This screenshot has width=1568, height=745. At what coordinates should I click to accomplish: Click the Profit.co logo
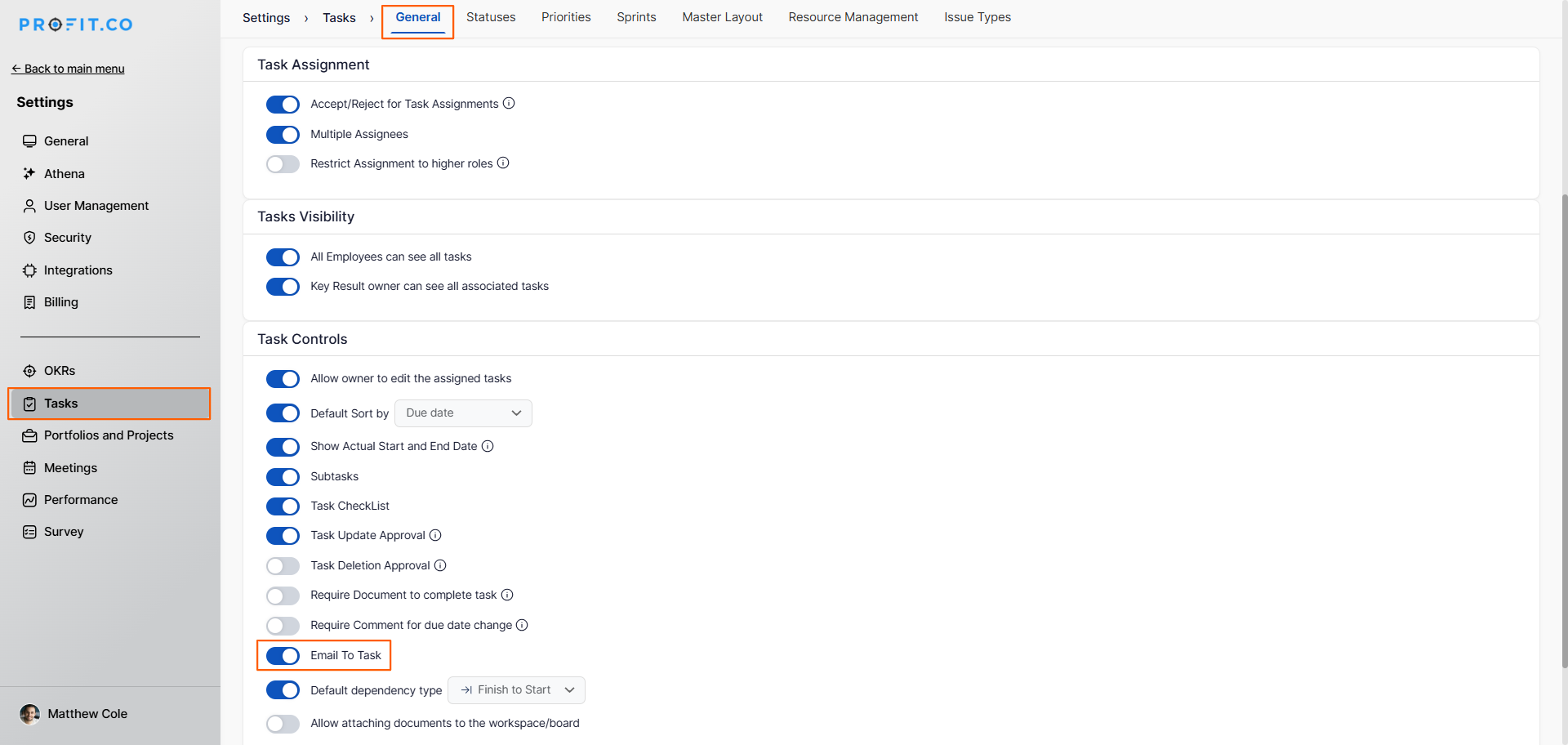coord(76,25)
